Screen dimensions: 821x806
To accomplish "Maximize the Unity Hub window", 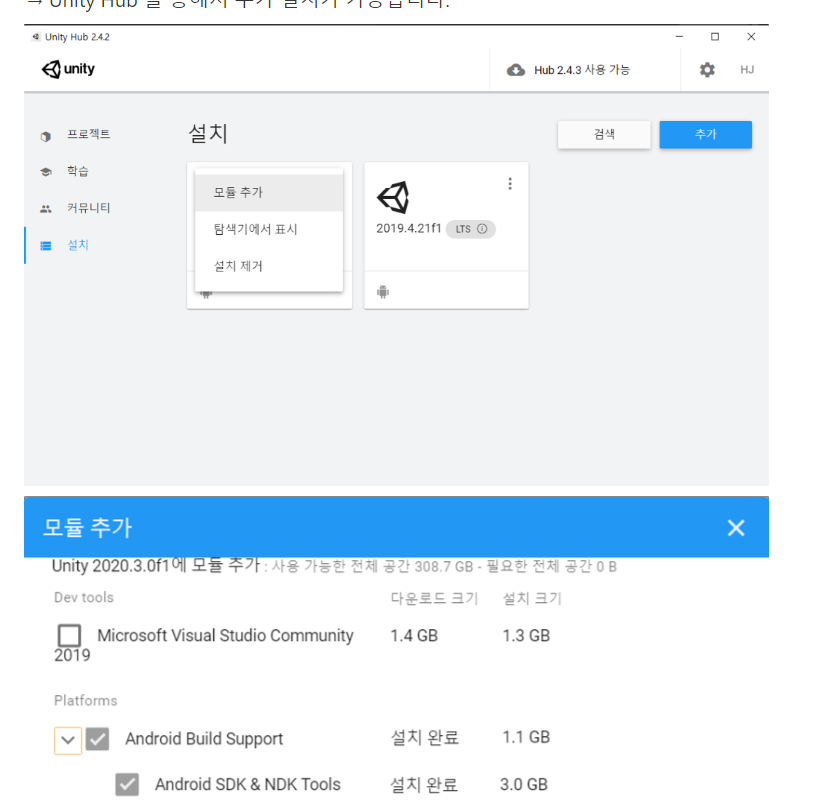I will (x=715, y=37).
